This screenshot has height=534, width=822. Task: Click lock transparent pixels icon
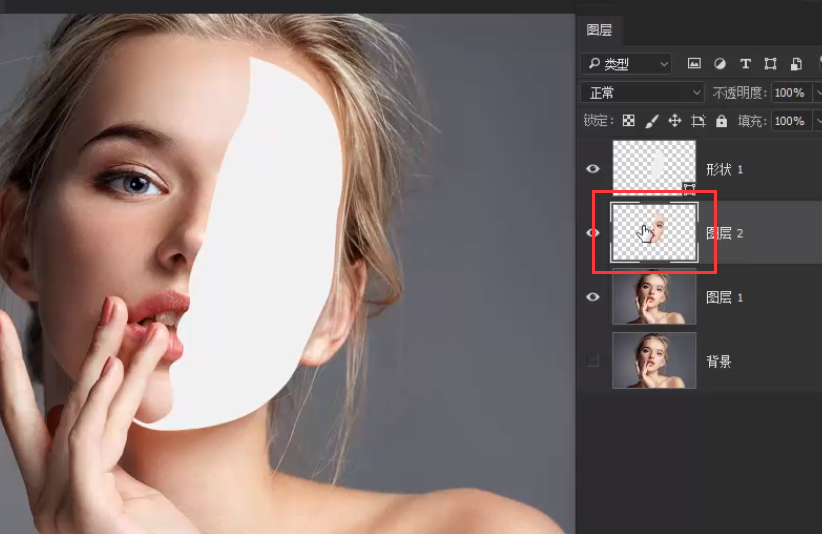(x=628, y=121)
